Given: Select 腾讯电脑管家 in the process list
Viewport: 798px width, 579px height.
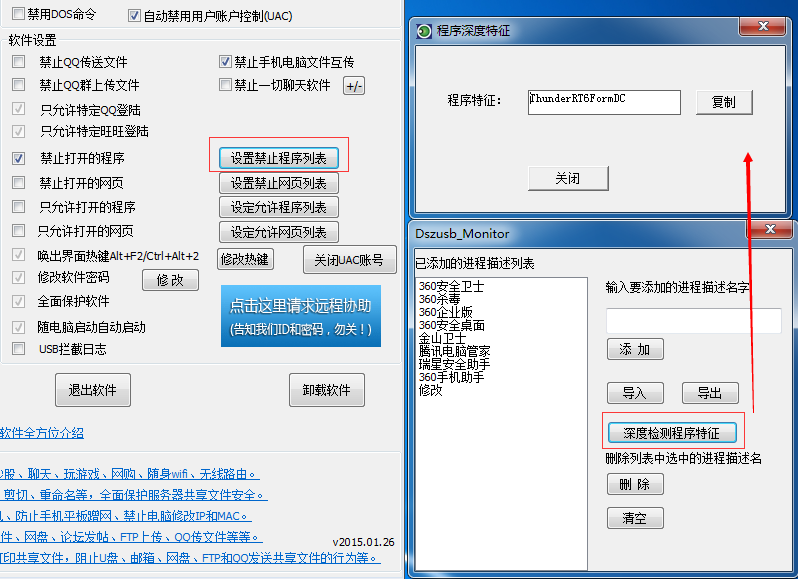Looking at the screenshot, I should (x=454, y=351).
